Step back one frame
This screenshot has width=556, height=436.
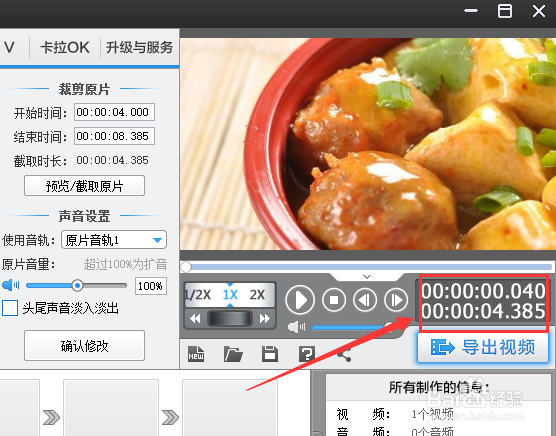[365, 300]
